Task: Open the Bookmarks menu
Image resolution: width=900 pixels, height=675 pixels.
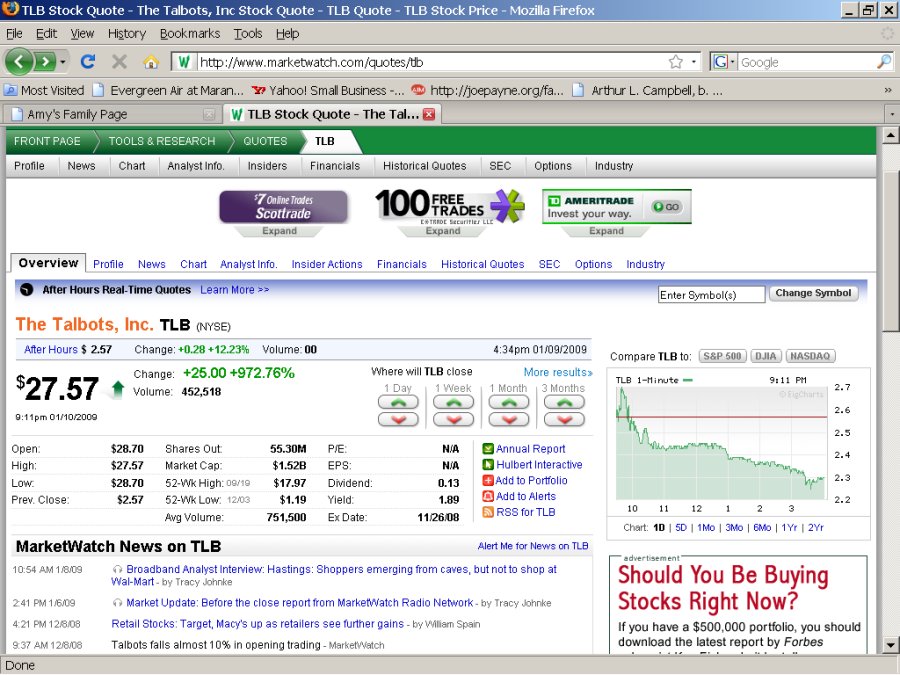Action: [189, 33]
